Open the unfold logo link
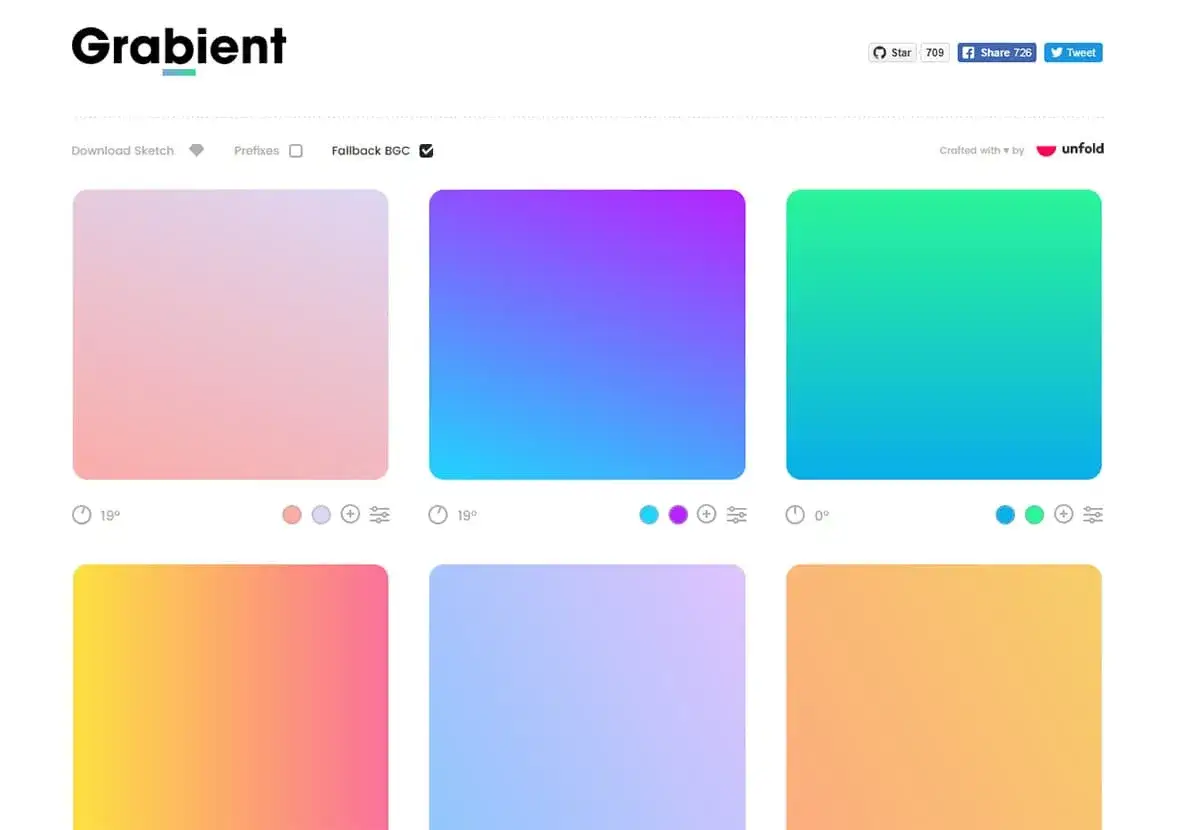The height and width of the screenshot is (830, 1200). pos(1070,149)
